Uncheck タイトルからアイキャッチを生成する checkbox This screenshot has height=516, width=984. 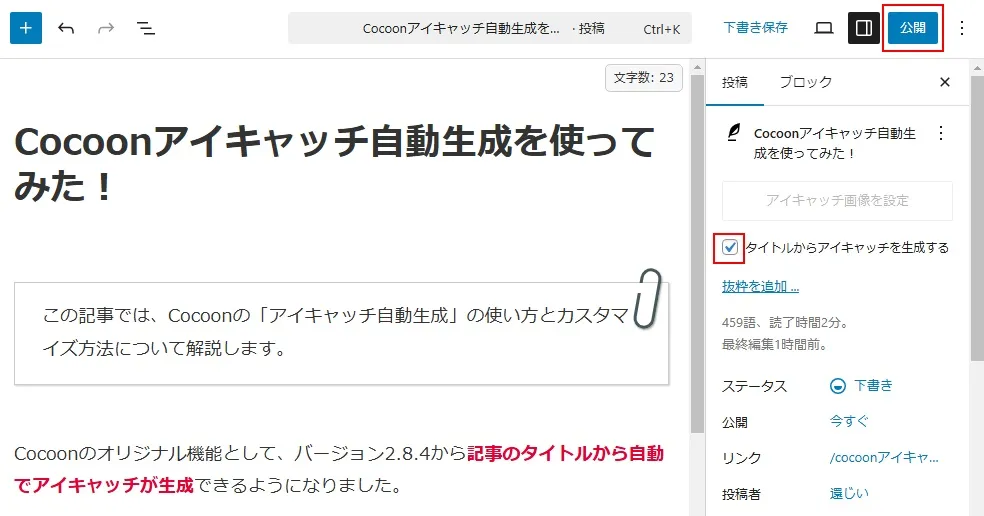click(730, 247)
